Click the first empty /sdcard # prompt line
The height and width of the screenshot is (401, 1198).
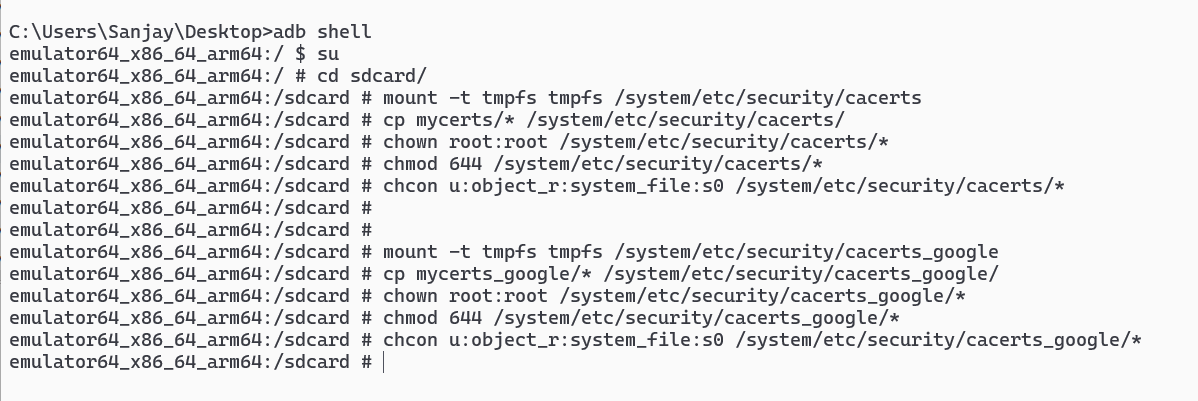(190, 209)
